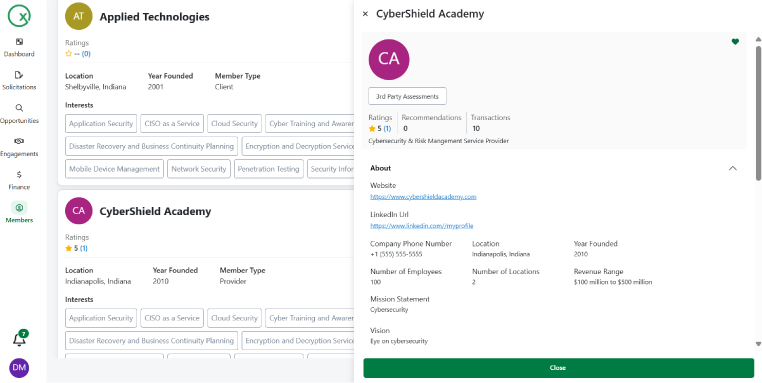Close the CyberShield Academy panel with X
Viewport: 762px width, 383px height.
[365, 14]
